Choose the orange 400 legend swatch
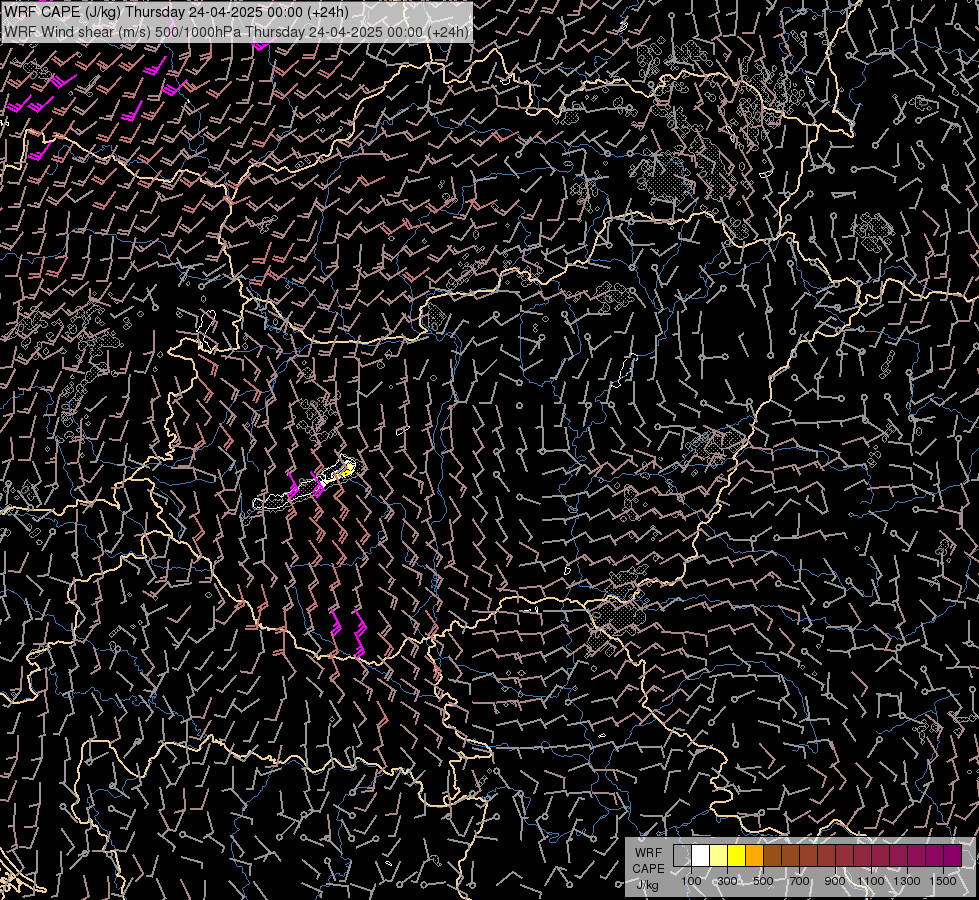 coord(755,855)
